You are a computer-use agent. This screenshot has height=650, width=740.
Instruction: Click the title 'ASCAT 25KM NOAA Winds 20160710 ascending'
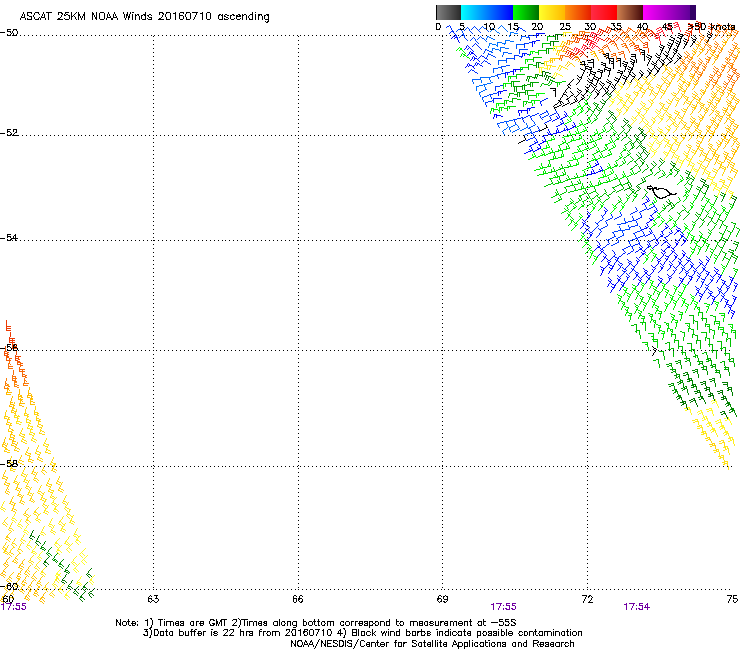(x=144, y=17)
